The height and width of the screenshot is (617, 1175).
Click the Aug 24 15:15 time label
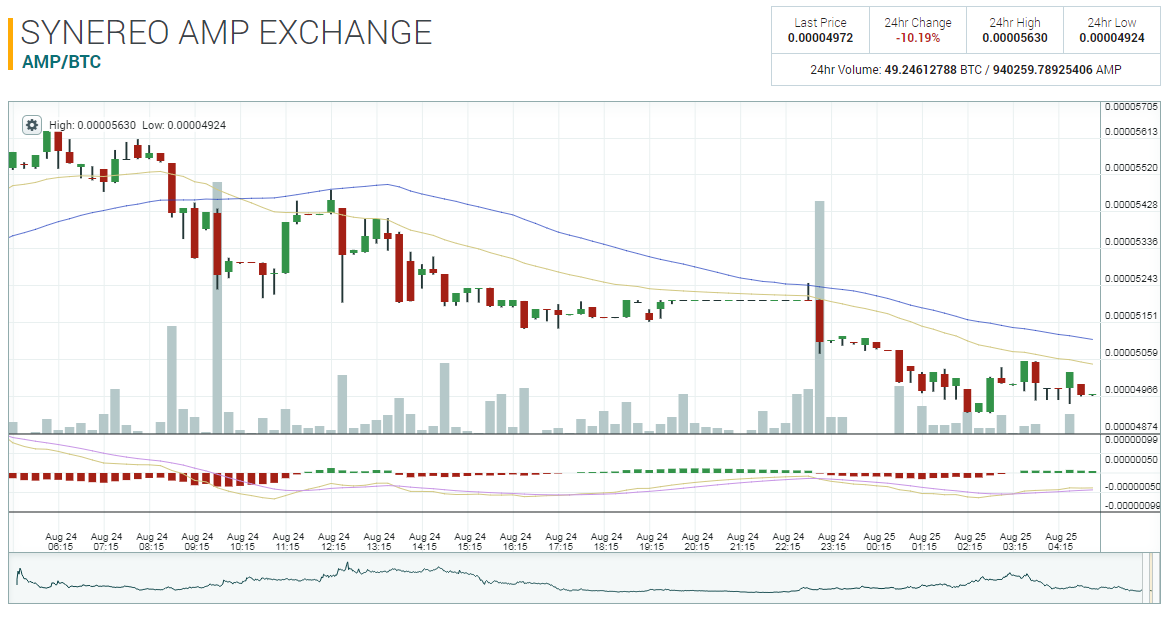tap(470, 541)
